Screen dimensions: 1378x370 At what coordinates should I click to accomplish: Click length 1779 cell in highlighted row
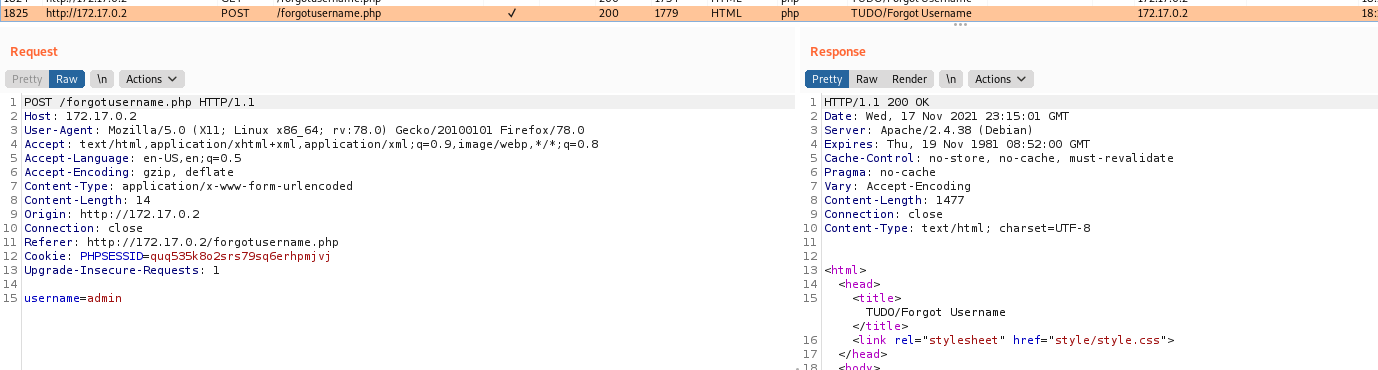coord(667,15)
